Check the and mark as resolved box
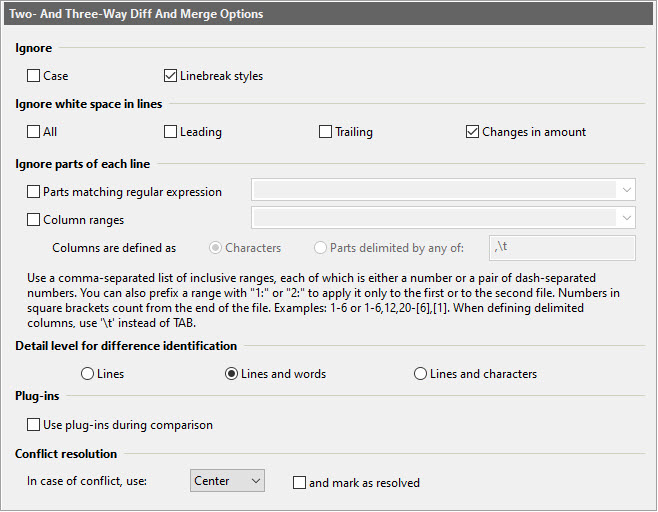Viewport: 658px width, 512px height. (300, 483)
